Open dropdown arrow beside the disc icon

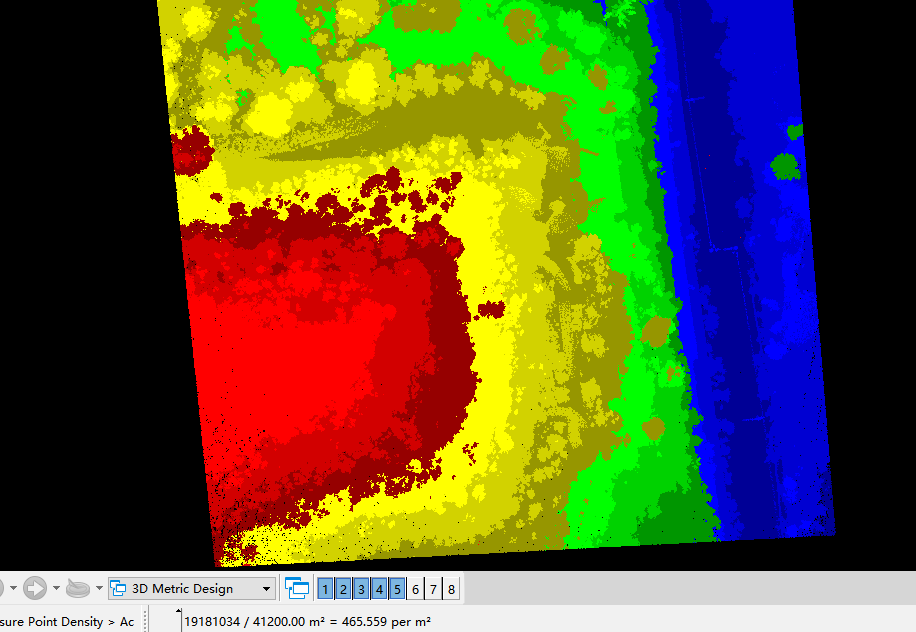point(99,588)
